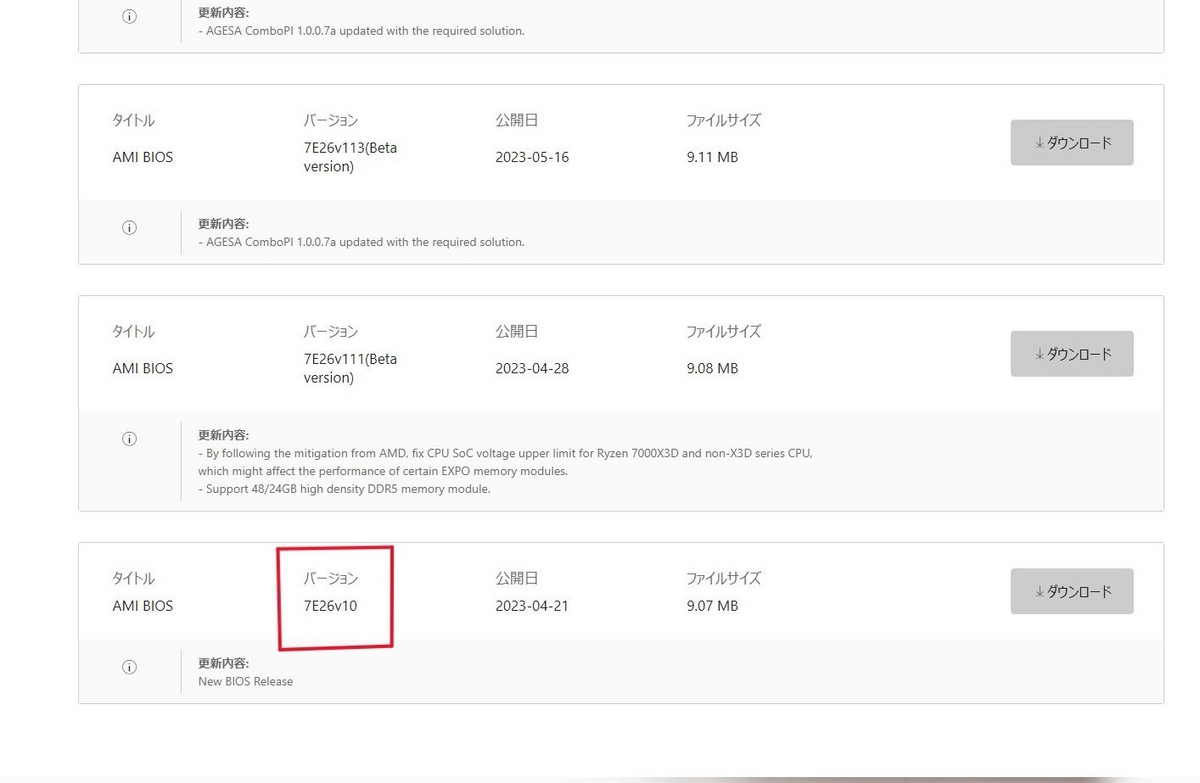This screenshot has width=1200, height=783.
Task: Click info icon in 7E26v111 release notes
Action: click(129, 438)
